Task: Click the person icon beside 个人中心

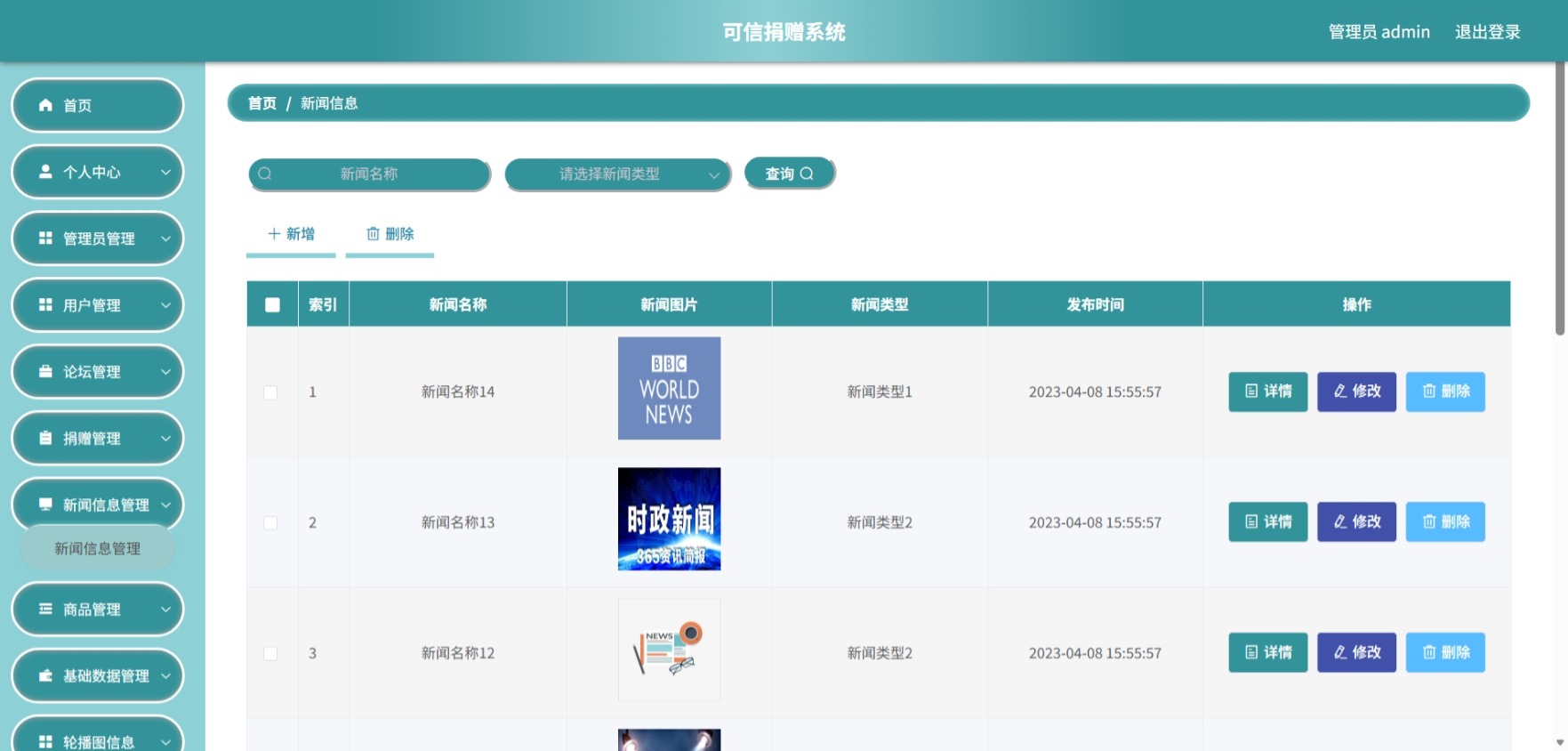Action: (45, 172)
